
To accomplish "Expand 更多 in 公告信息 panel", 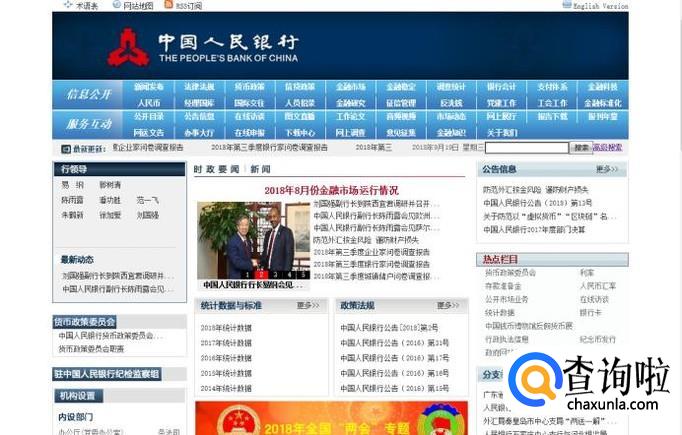I will coord(607,169).
